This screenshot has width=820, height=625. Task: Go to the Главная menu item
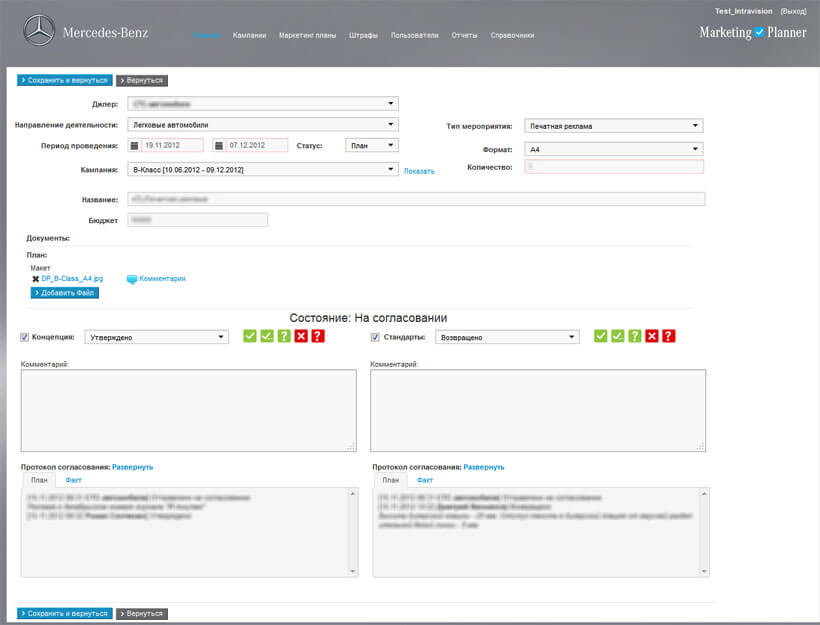coord(206,36)
